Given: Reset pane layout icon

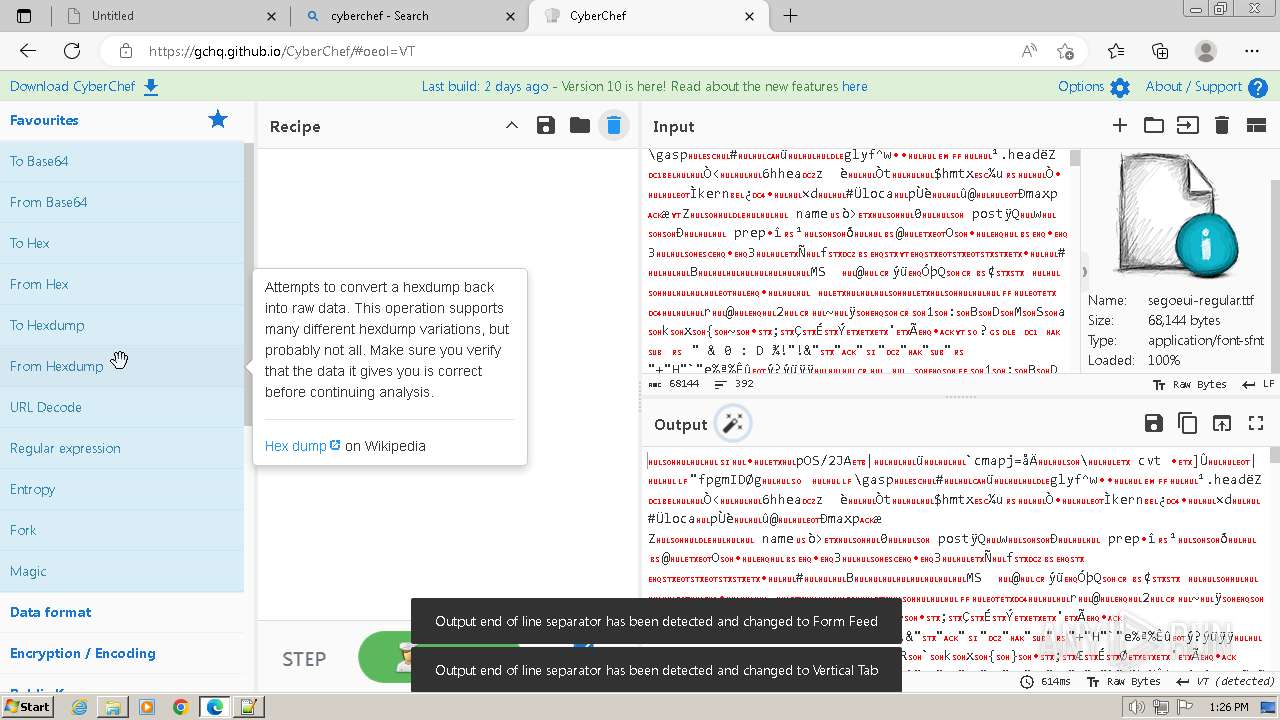Looking at the screenshot, I should tap(1256, 125).
